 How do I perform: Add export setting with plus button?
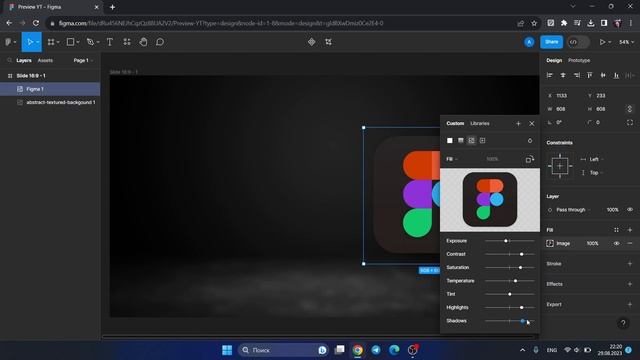click(x=630, y=304)
